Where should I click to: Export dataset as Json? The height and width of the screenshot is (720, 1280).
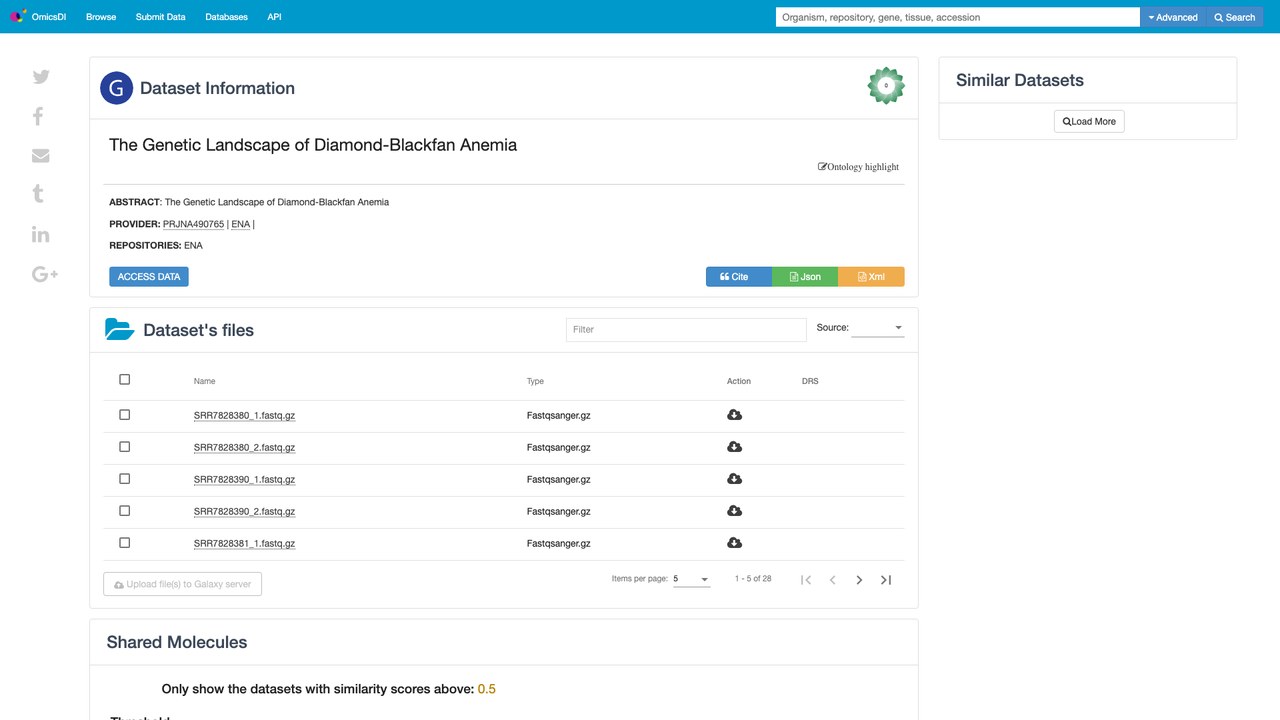805,277
